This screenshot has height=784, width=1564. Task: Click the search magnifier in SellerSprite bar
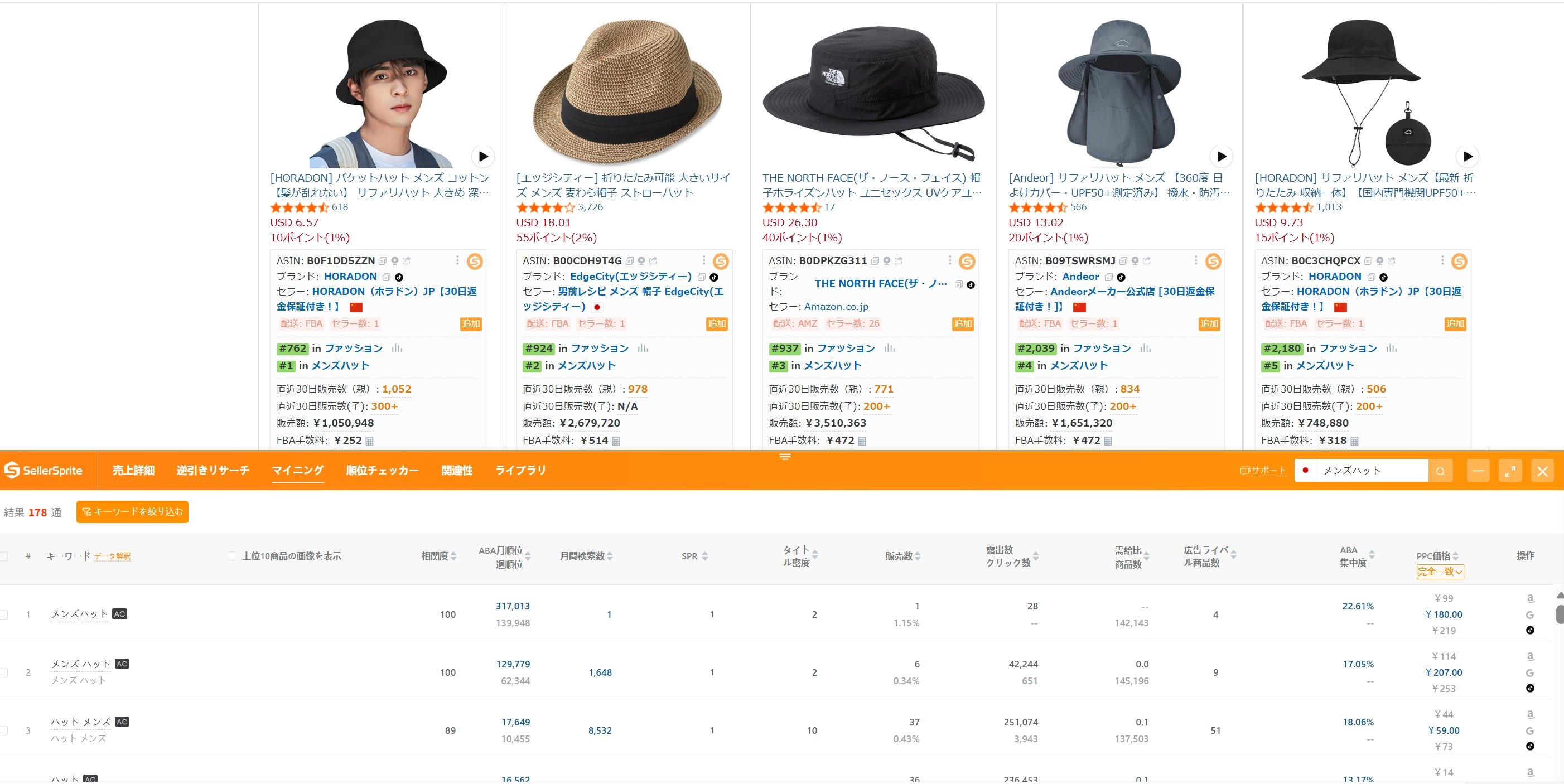[1440, 471]
